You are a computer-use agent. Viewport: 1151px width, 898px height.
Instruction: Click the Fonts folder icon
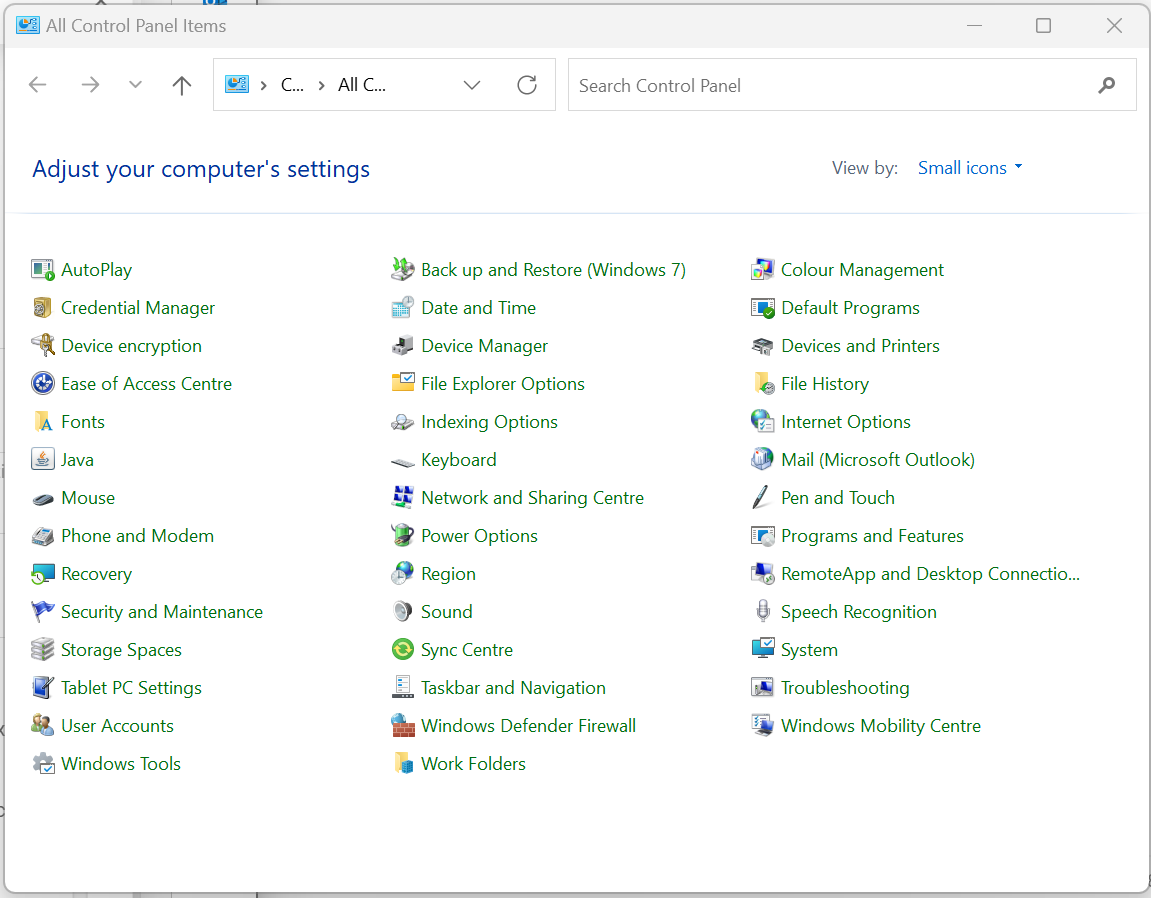point(43,422)
